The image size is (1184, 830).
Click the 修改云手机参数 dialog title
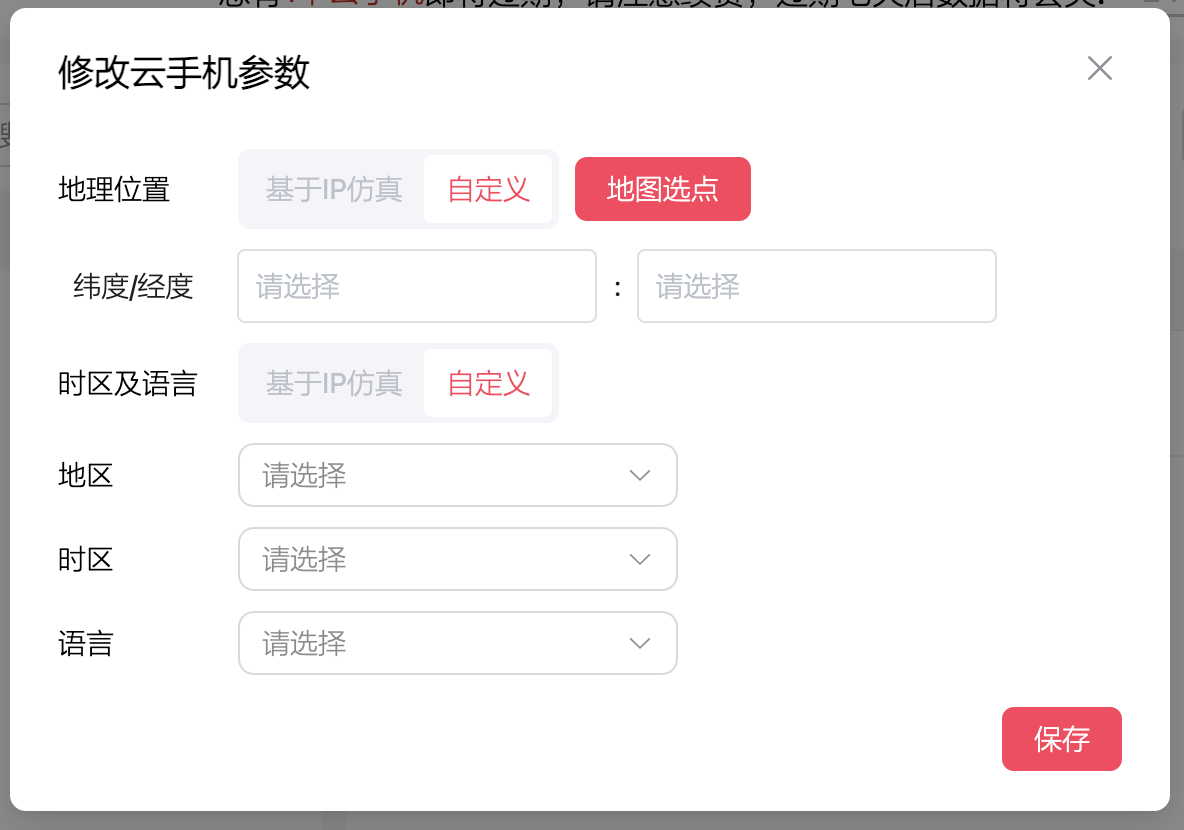pyautogui.click(x=184, y=73)
